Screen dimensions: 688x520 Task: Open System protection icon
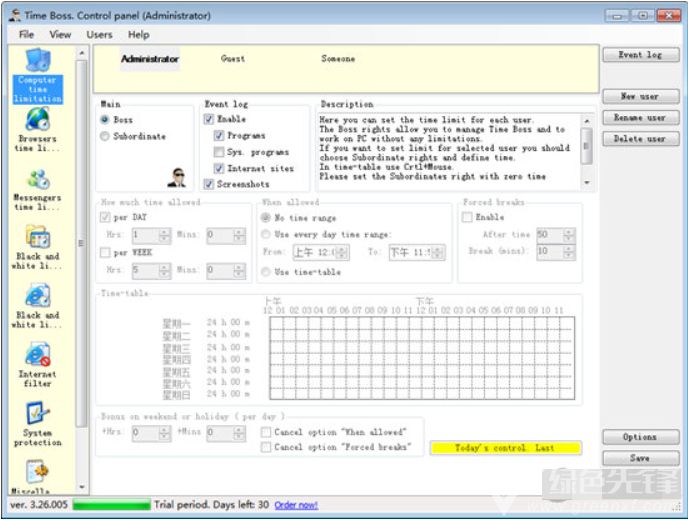38,413
